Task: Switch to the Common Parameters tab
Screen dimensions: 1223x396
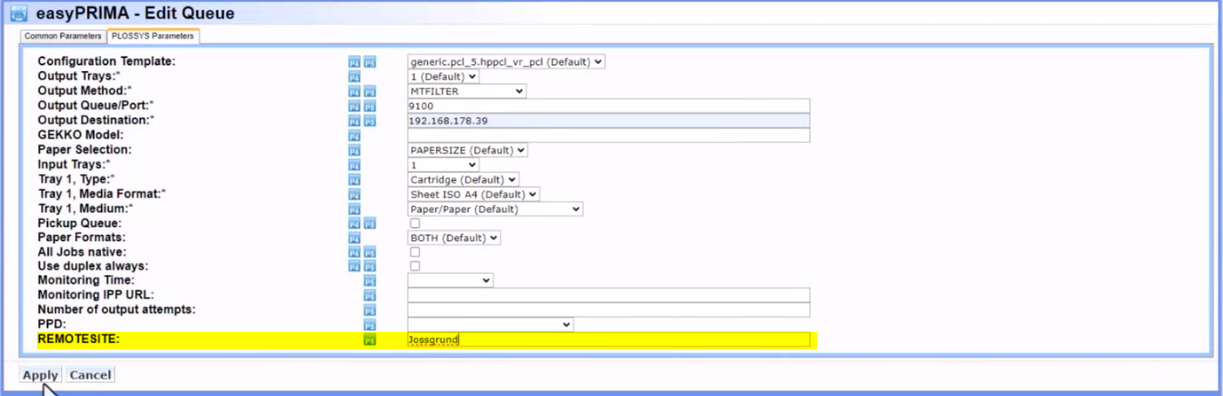Action: coord(63,36)
